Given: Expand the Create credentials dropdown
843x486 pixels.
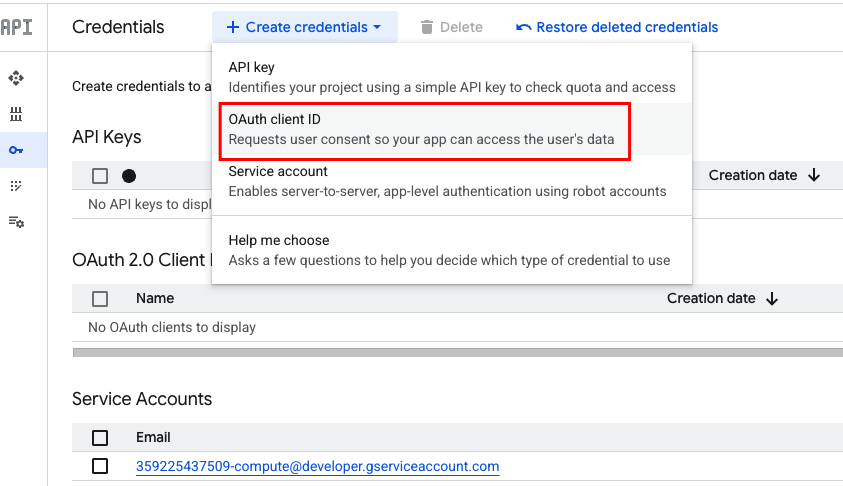Looking at the screenshot, I should (304, 27).
